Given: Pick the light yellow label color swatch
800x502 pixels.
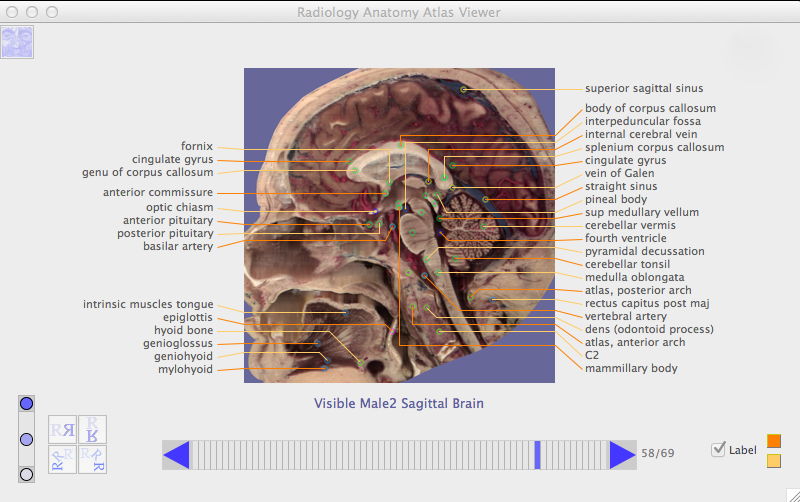Looking at the screenshot, I should click(x=773, y=461).
